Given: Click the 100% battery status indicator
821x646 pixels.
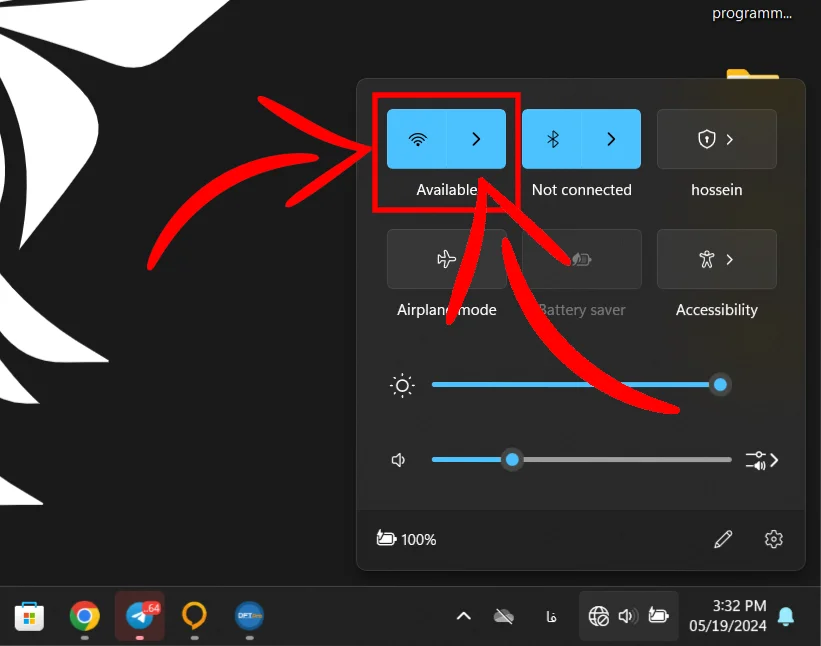Looking at the screenshot, I should (406, 539).
